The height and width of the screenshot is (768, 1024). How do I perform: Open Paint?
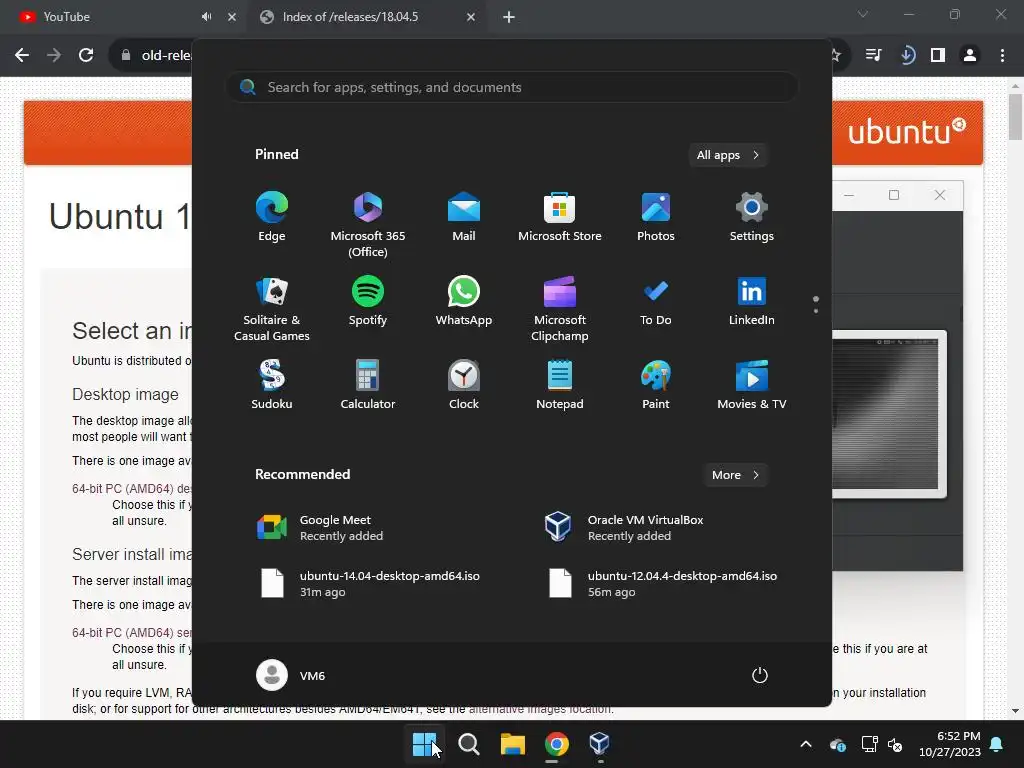pyautogui.click(x=656, y=385)
